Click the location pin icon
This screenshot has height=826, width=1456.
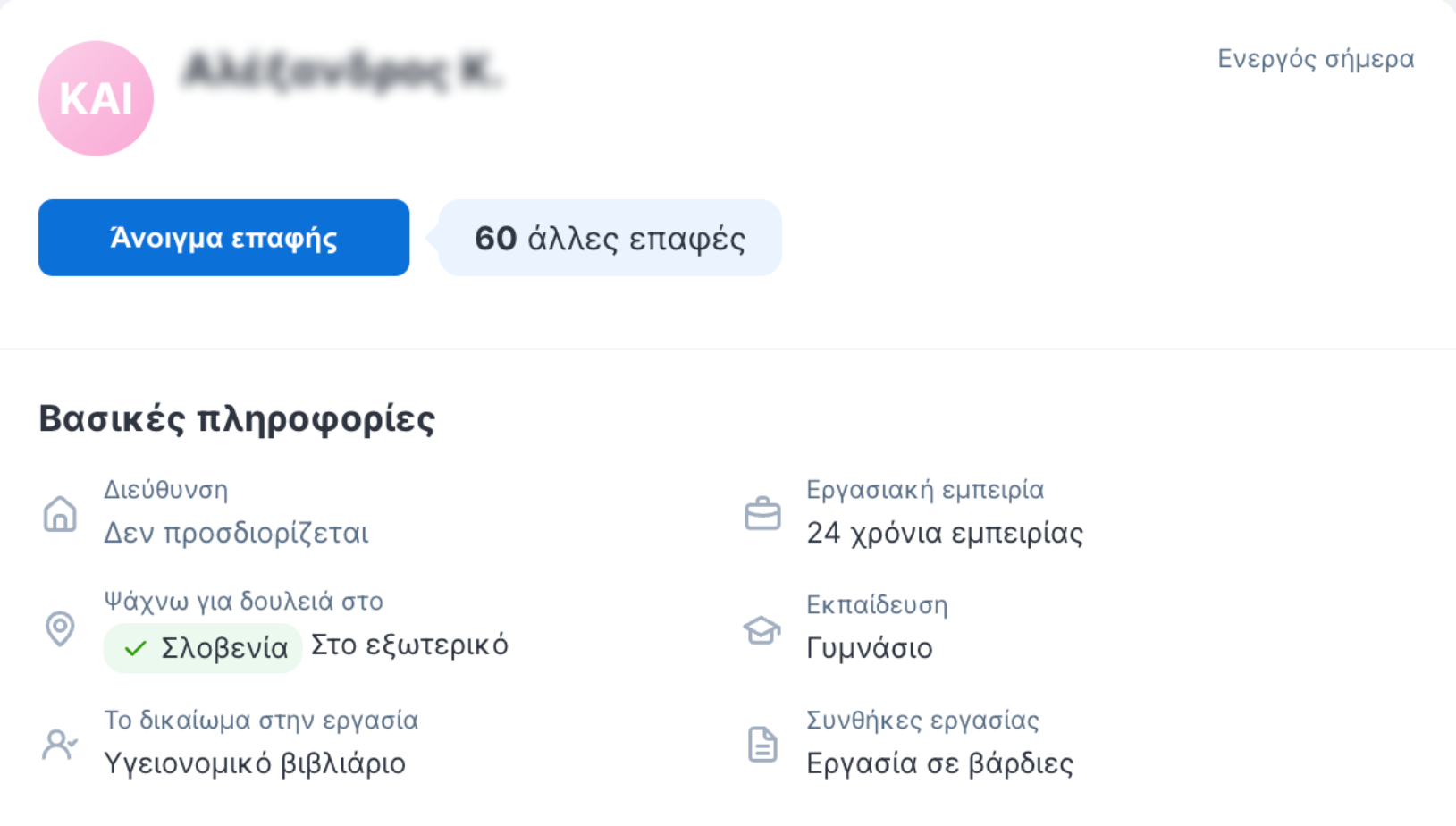60,628
